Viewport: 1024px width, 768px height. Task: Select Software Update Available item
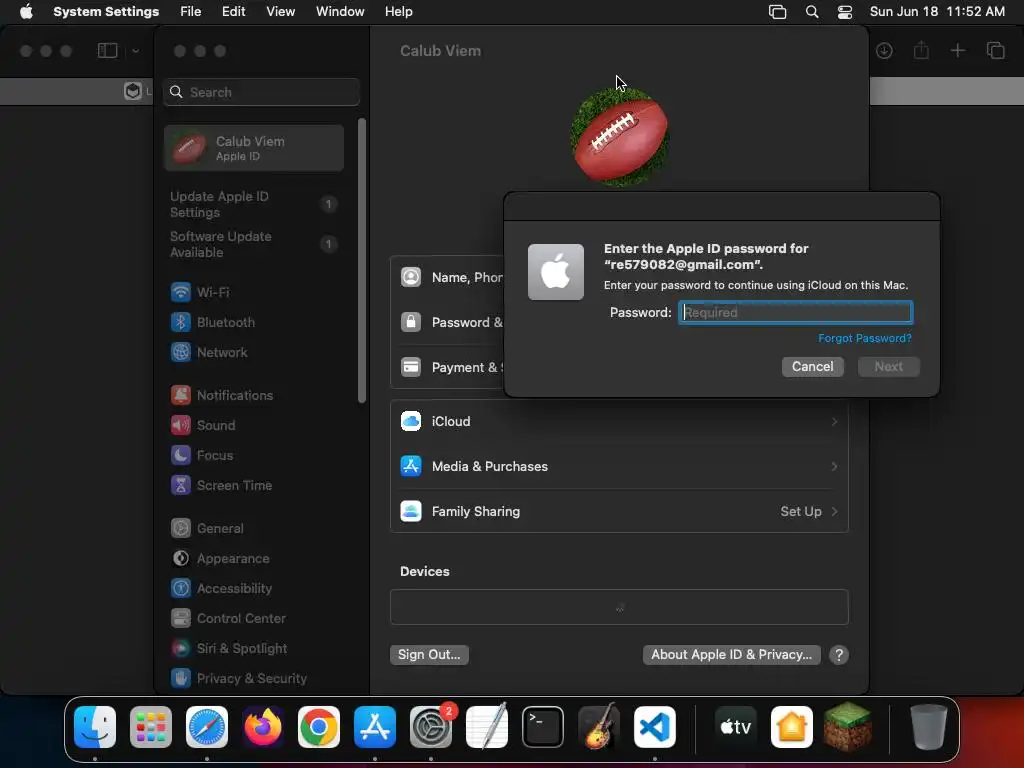point(253,244)
